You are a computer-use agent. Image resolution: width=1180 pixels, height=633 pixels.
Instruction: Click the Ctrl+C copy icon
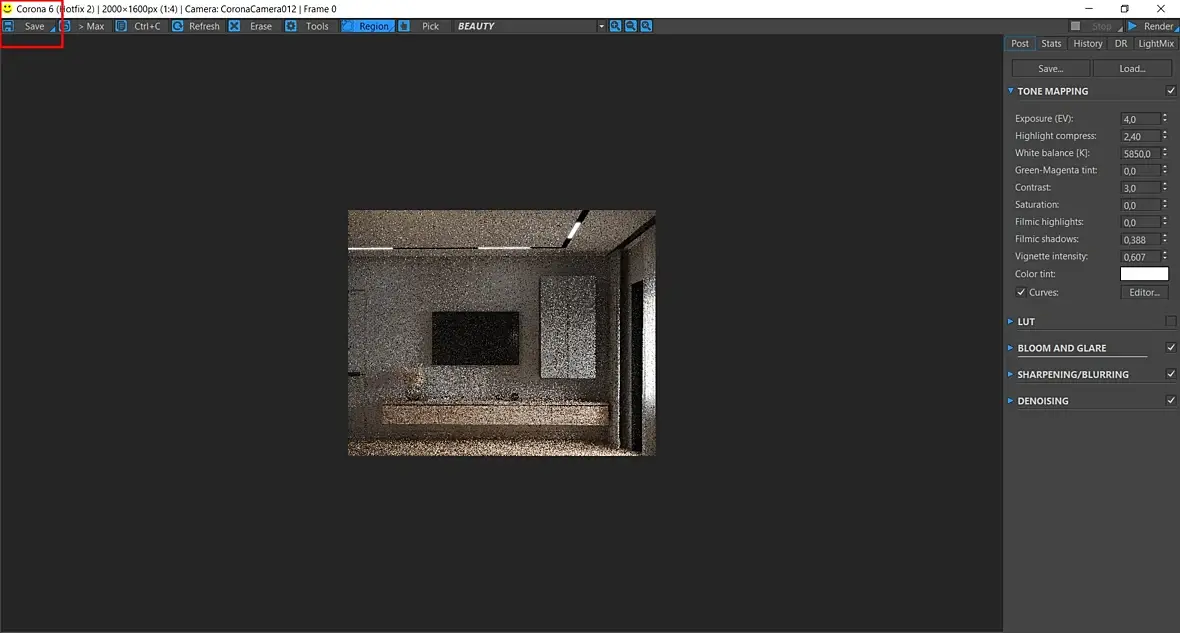(121, 26)
